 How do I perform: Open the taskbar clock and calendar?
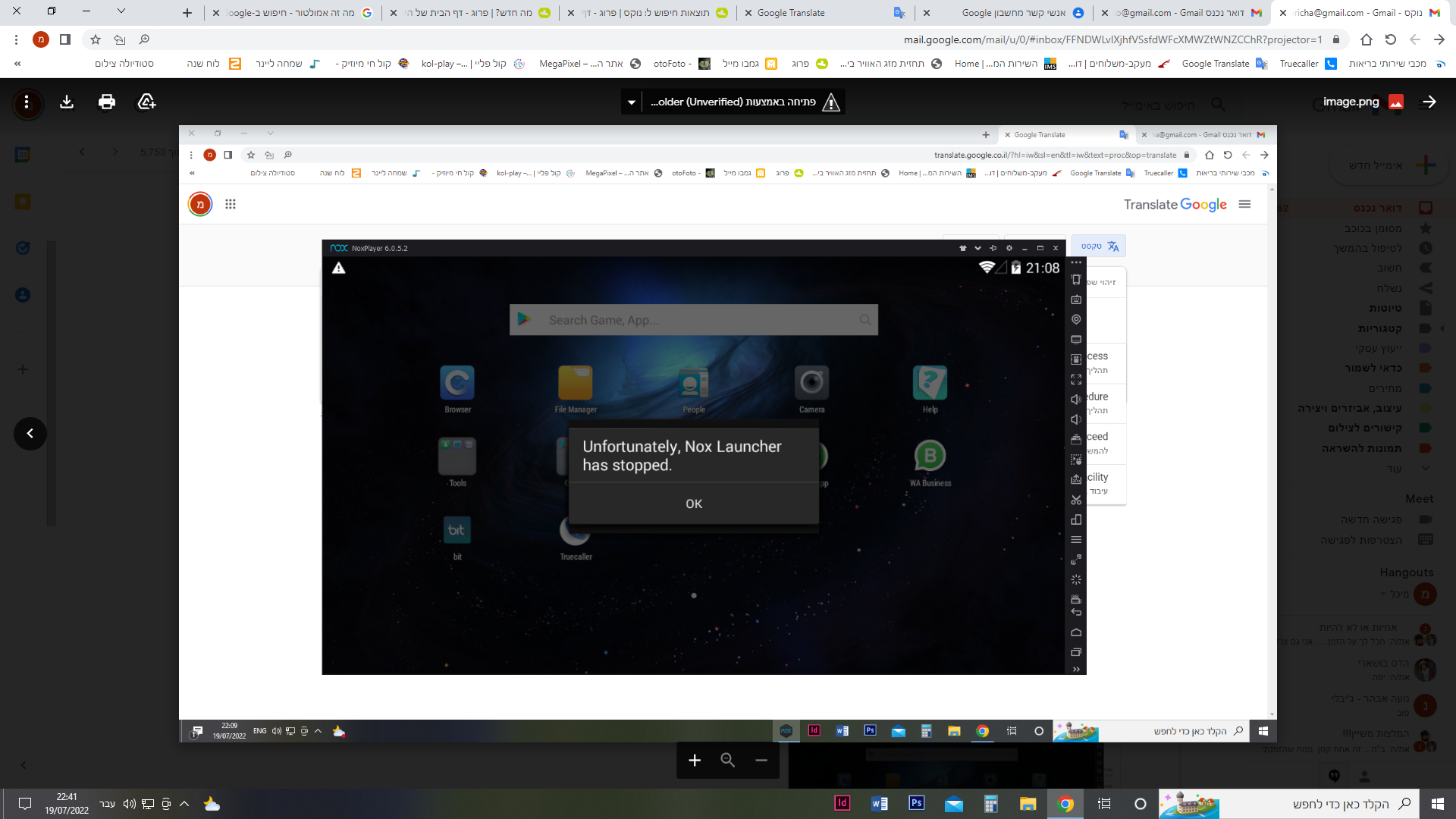[67, 804]
